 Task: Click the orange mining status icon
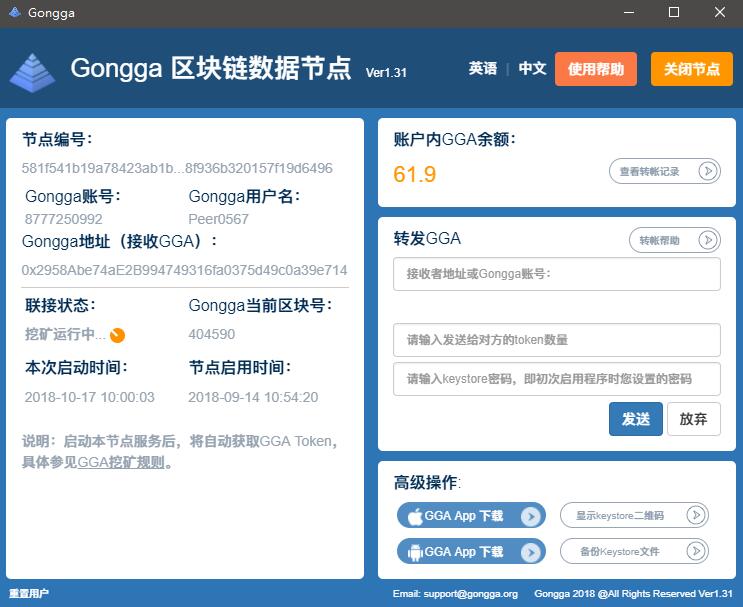[117, 335]
